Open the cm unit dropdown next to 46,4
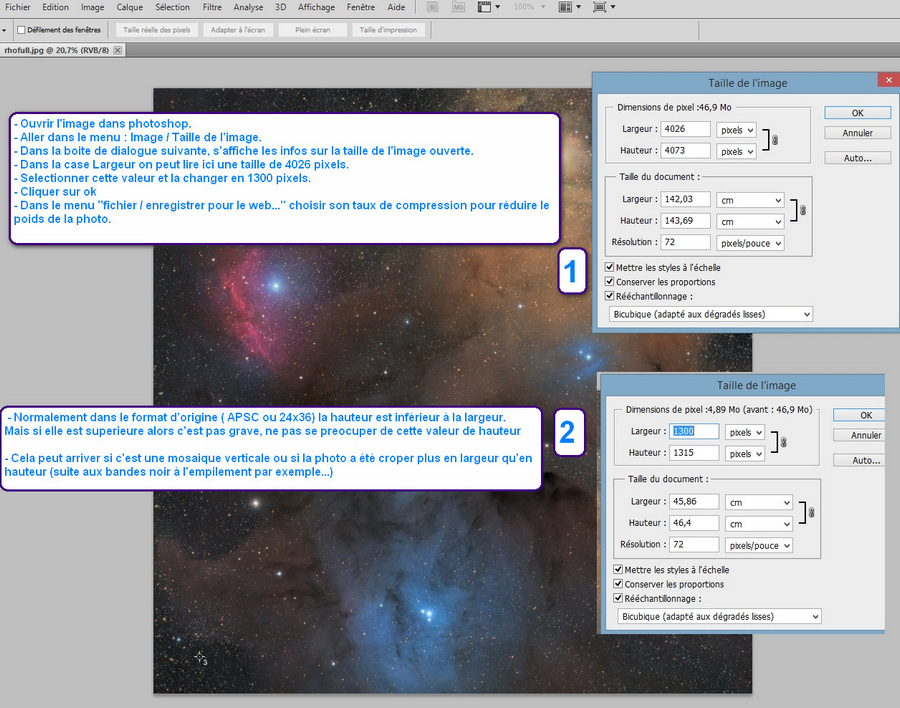Image resolution: width=900 pixels, height=708 pixels. coord(759,524)
